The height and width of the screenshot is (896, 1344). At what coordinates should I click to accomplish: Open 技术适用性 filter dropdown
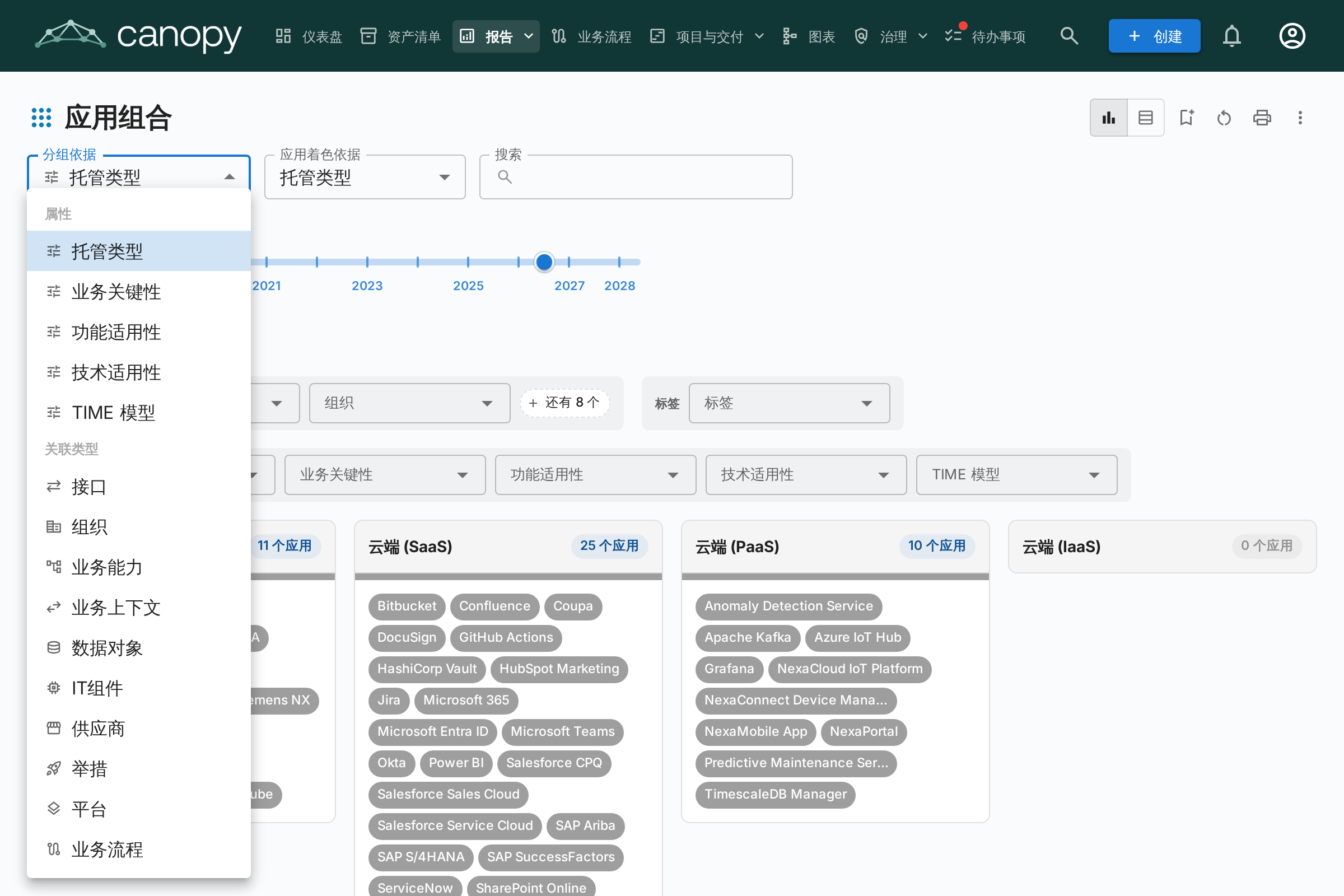806,474
